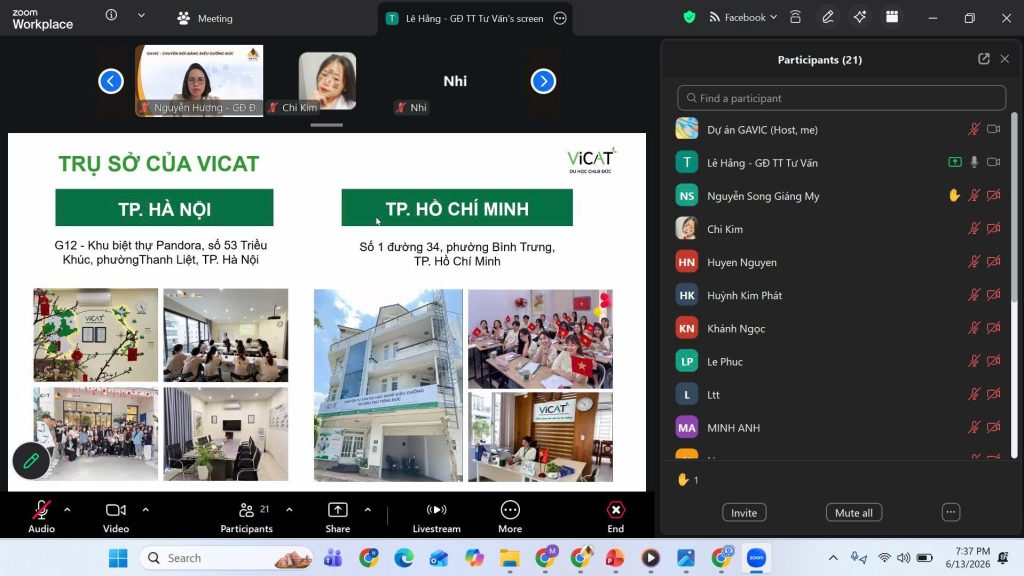The height and width of the screenshot is (576, 1024).
Task: Click the green annotation pencil button
Action: click(x=31, y=461)
